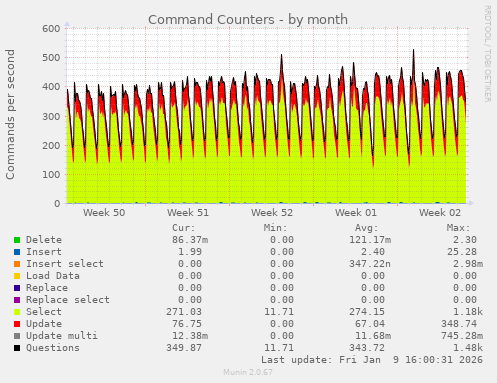The image size is (497, 383).
Task: Click the Week 02 axis label
Action: click(440, 213)
